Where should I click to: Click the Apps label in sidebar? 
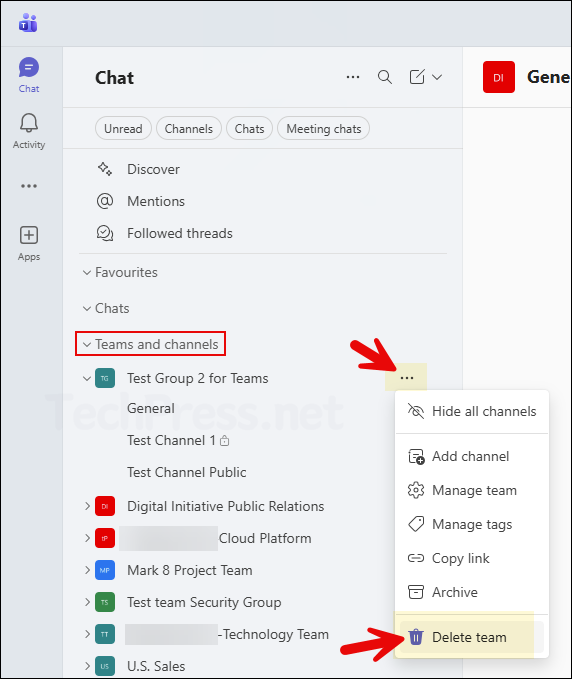[x=29, y=257]
